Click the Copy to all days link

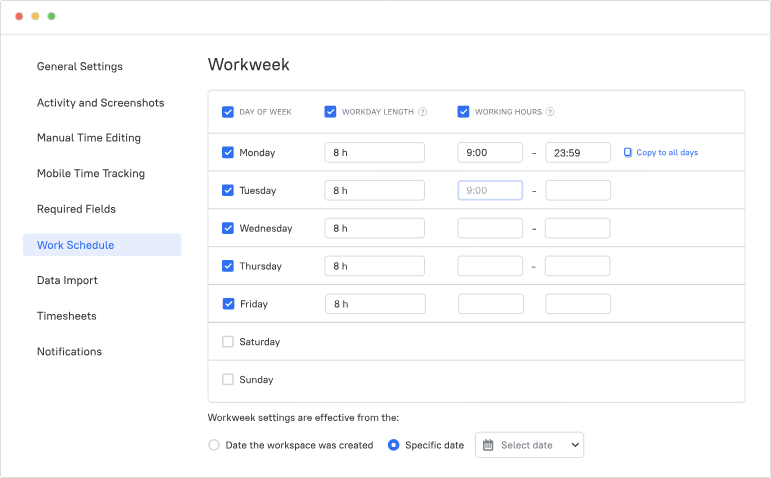(667, 153)
